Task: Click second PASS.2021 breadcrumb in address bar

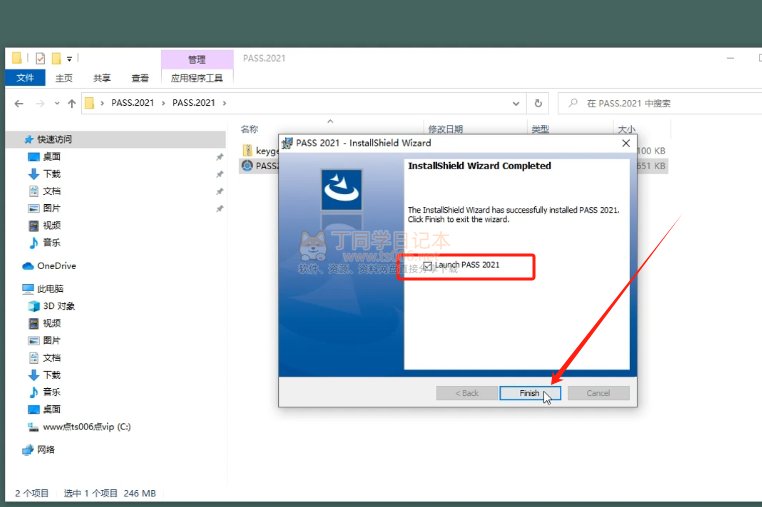Action: click(193, 103)
